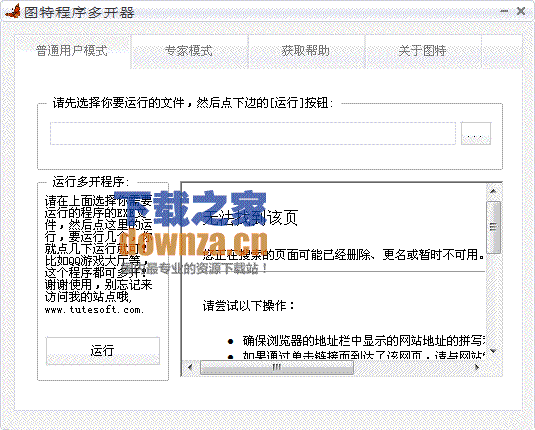Close the 图特程序多开器 window

tap(521, 11)
